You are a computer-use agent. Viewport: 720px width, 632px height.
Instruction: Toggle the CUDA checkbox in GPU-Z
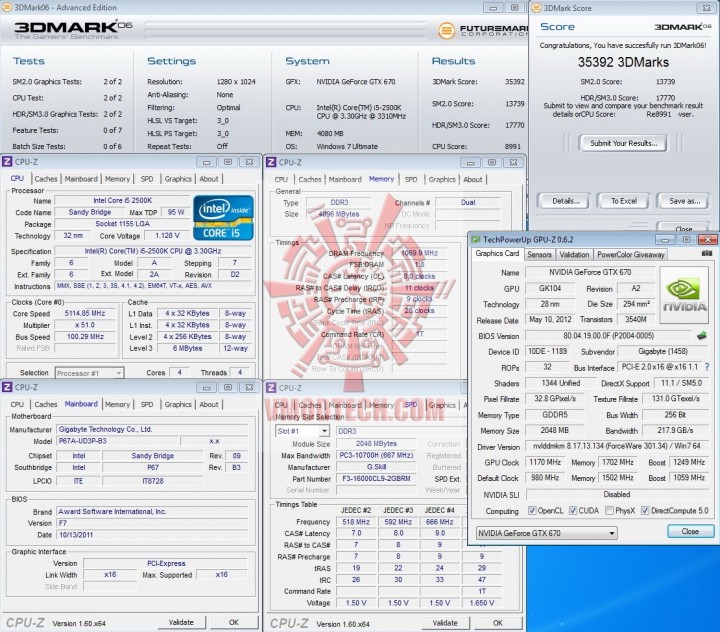point(573,510)
